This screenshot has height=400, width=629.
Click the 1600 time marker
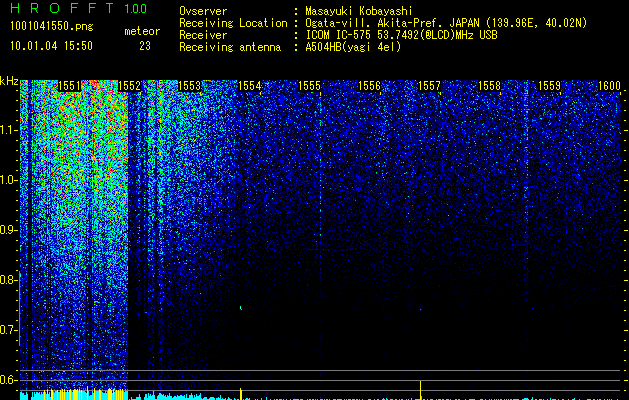609,86
